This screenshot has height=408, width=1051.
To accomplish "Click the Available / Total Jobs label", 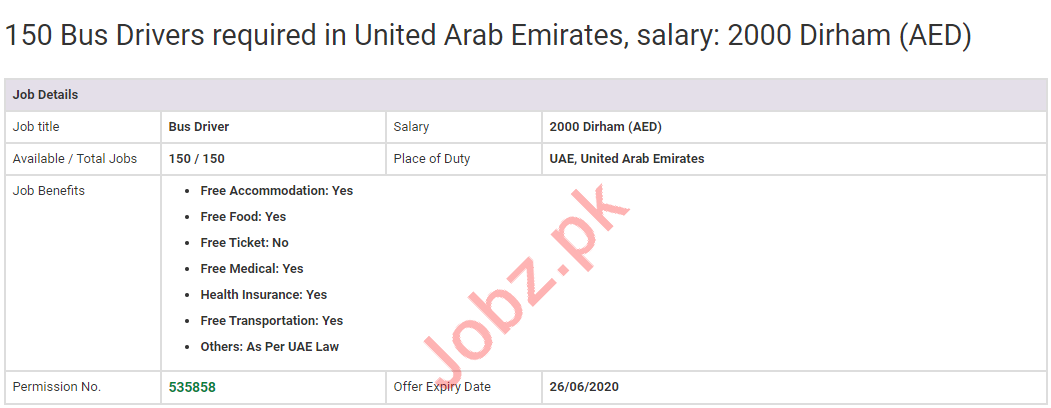I will (75, 159).
